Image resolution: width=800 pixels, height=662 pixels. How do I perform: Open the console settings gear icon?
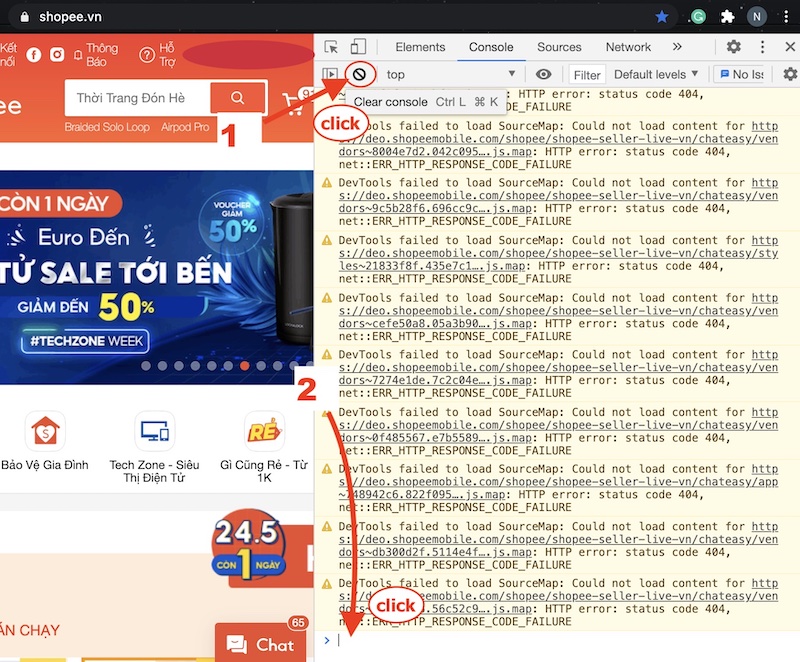coord(790,74)
